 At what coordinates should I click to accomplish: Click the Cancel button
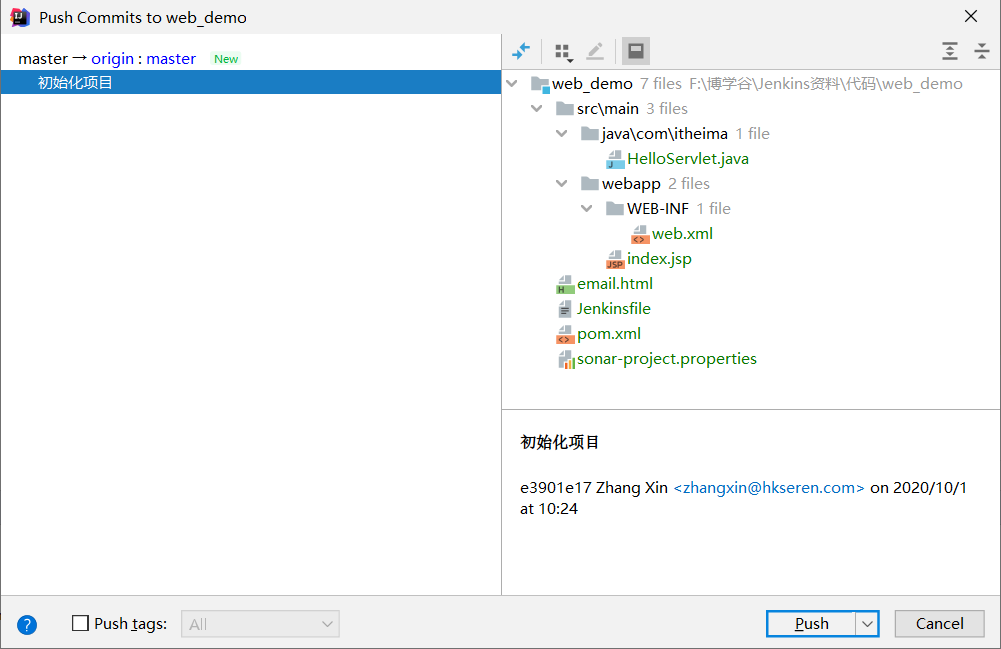pos(939,624)
